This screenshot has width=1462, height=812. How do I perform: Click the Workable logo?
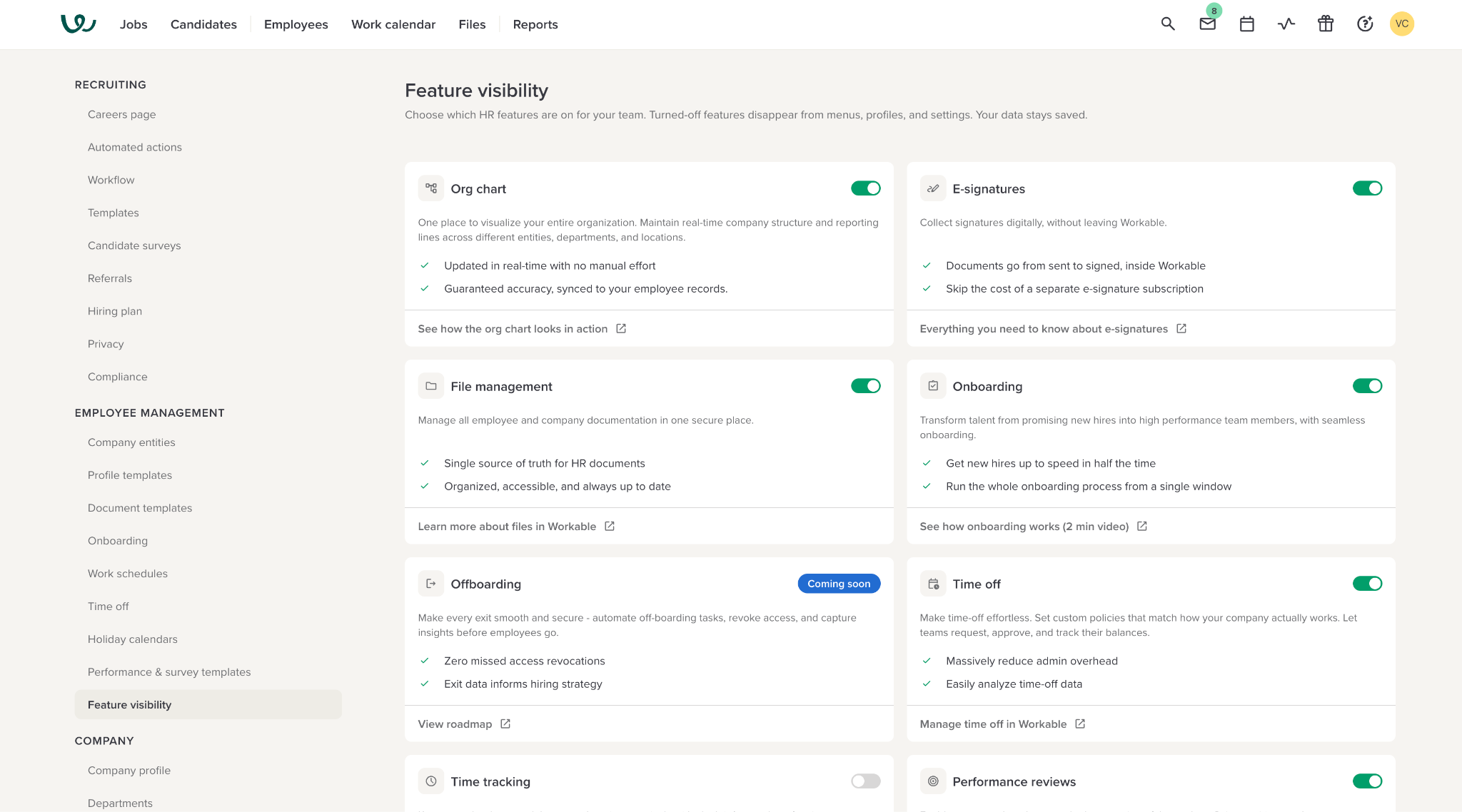click(x=79, y=24)
